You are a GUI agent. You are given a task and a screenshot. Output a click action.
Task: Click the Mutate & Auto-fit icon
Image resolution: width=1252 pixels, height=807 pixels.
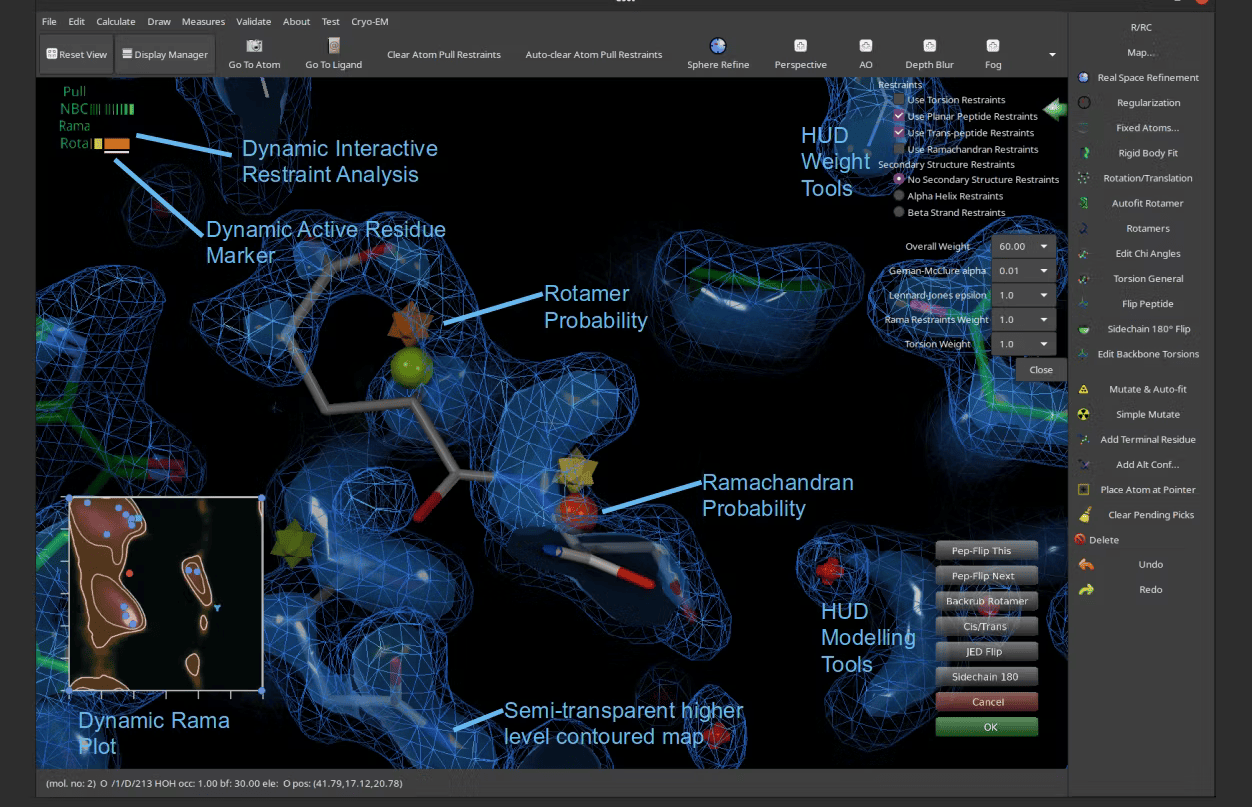coord(1083,389)
